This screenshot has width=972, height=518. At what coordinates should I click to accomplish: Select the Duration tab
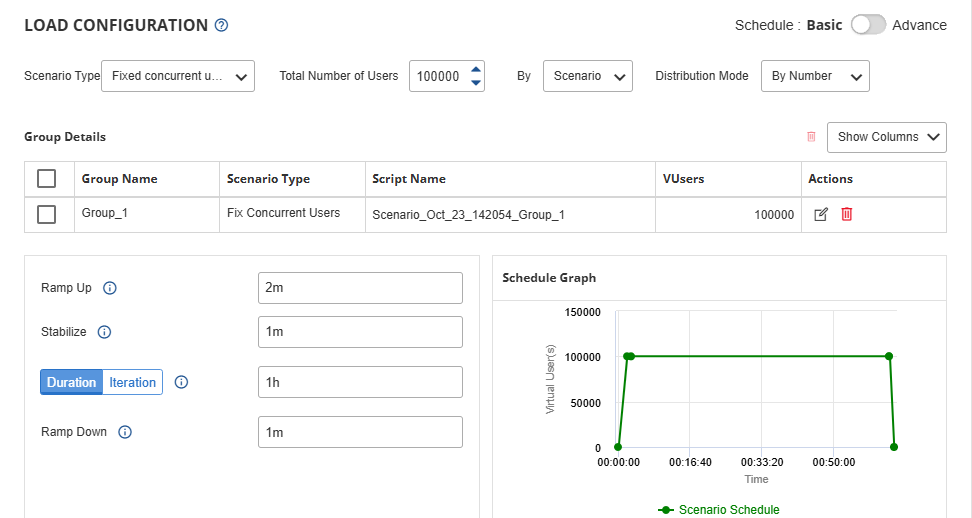71,382
